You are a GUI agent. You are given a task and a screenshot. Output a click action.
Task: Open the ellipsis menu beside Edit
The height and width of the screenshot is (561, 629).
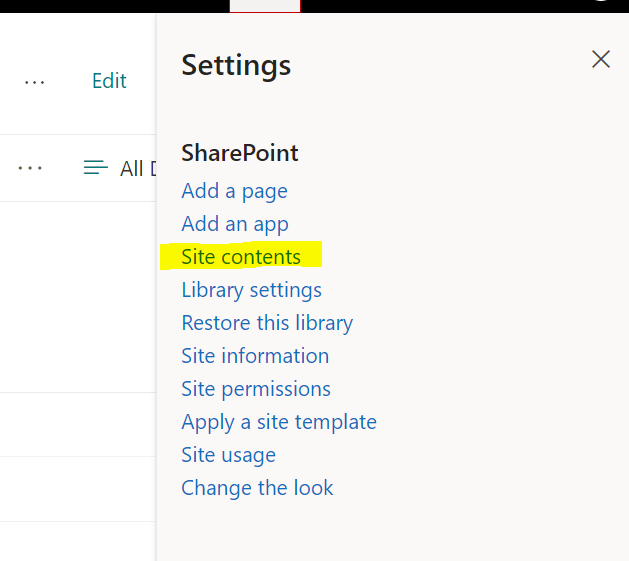34,83
